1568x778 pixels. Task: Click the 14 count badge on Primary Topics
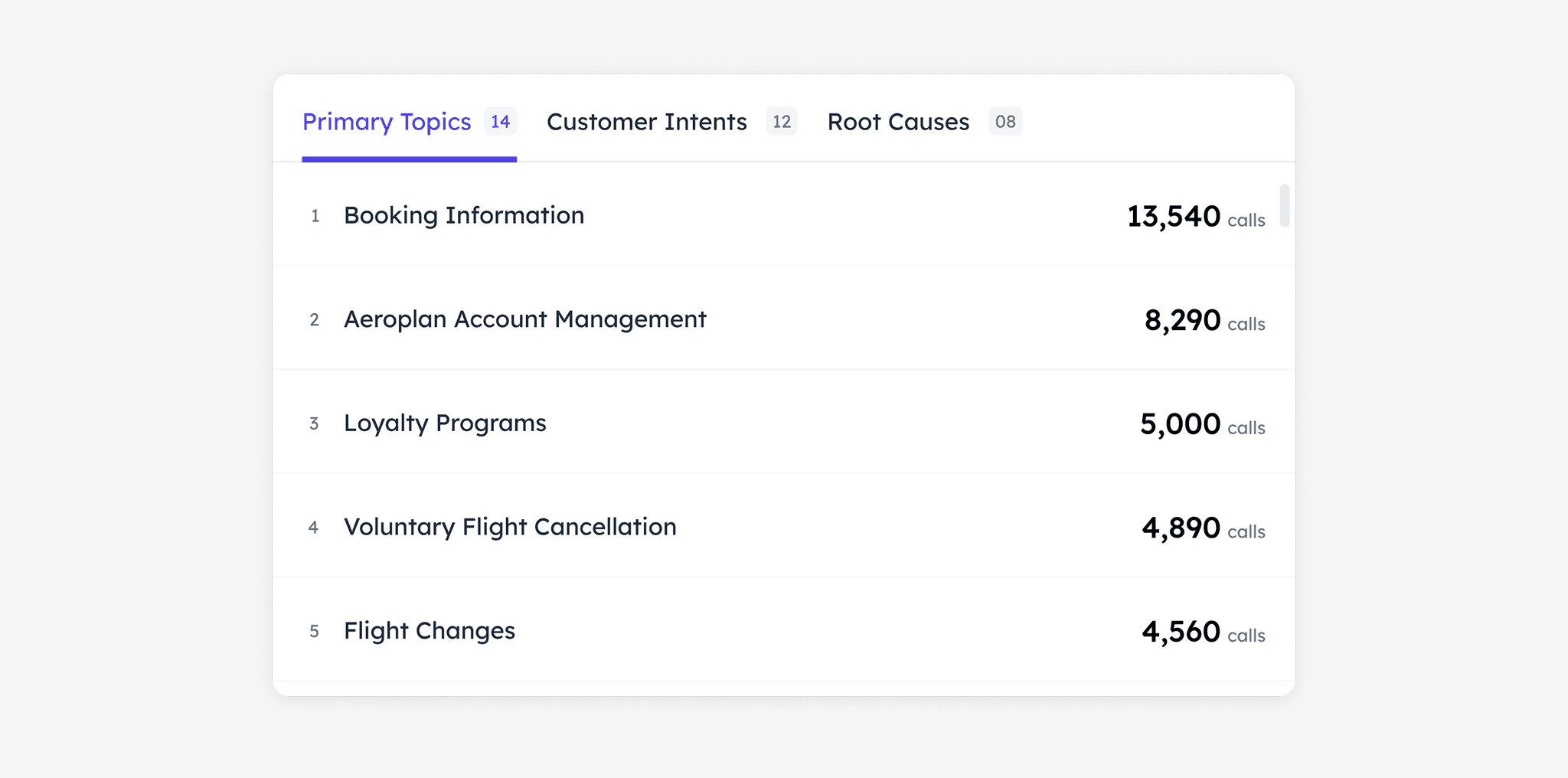click(501, 122)
